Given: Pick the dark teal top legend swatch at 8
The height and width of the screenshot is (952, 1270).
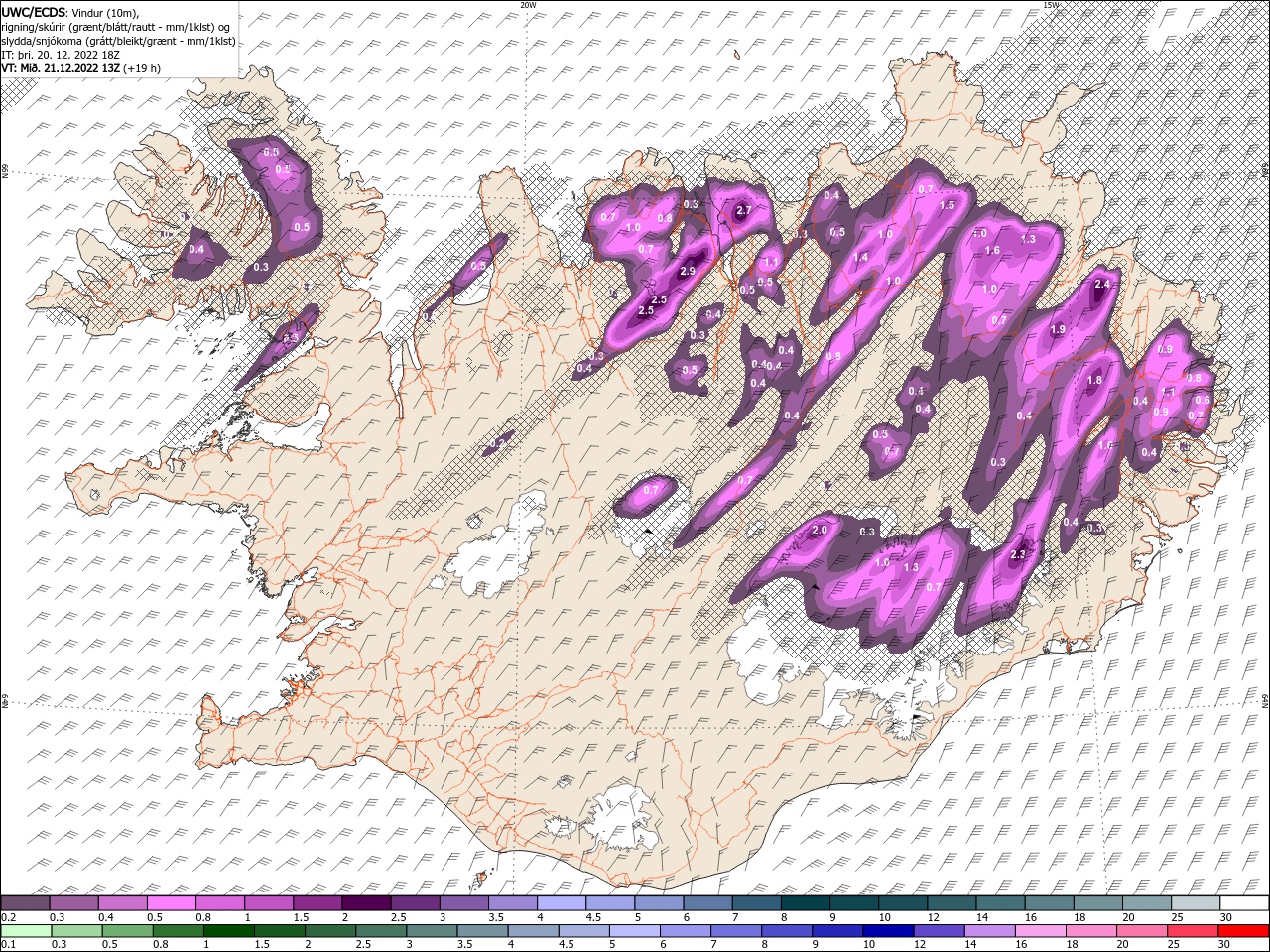Looking at the screenshot, I should coord(806,903).
